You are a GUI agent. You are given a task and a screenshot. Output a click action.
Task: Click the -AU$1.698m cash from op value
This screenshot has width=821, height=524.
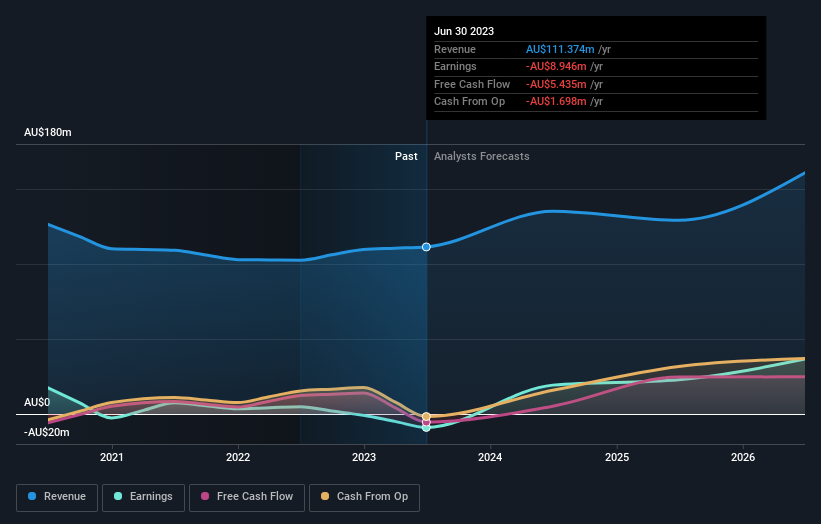tap(556, 102)
